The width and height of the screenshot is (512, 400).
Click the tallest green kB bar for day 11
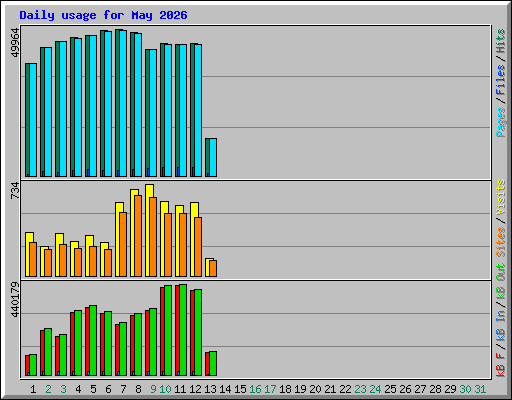pyautogui.click(x=183, y=330)
